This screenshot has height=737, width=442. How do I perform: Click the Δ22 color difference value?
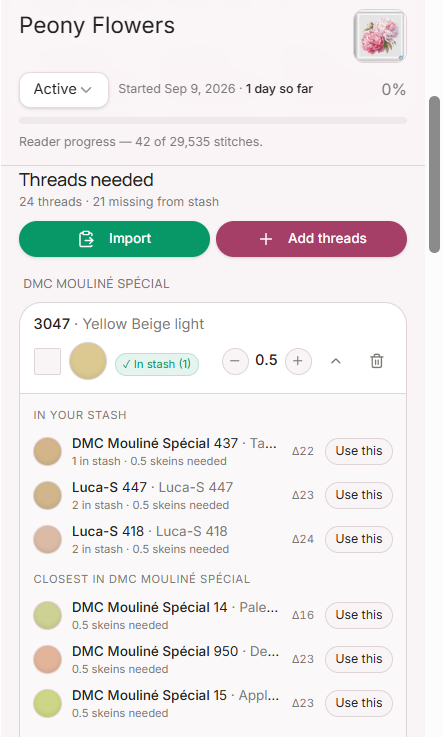coord(303,451)
